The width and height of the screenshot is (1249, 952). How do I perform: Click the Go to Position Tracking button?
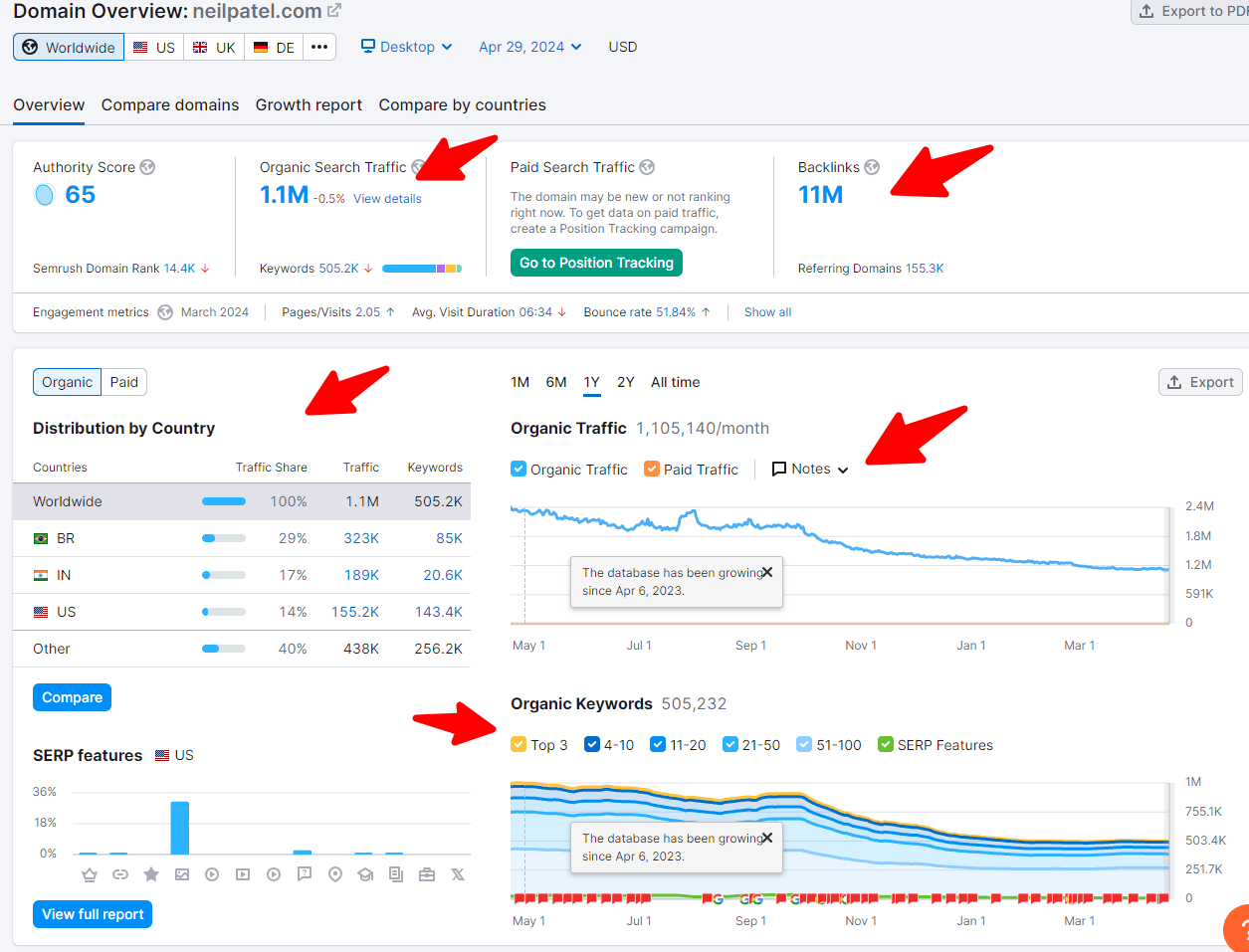click(x=595, y=262)
